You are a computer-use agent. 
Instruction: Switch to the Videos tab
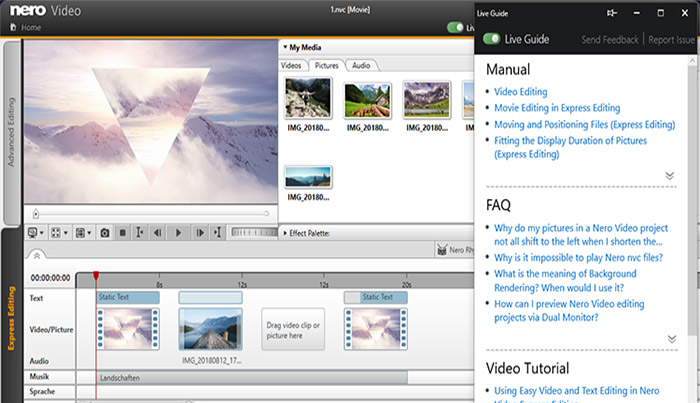coord(291,66)
